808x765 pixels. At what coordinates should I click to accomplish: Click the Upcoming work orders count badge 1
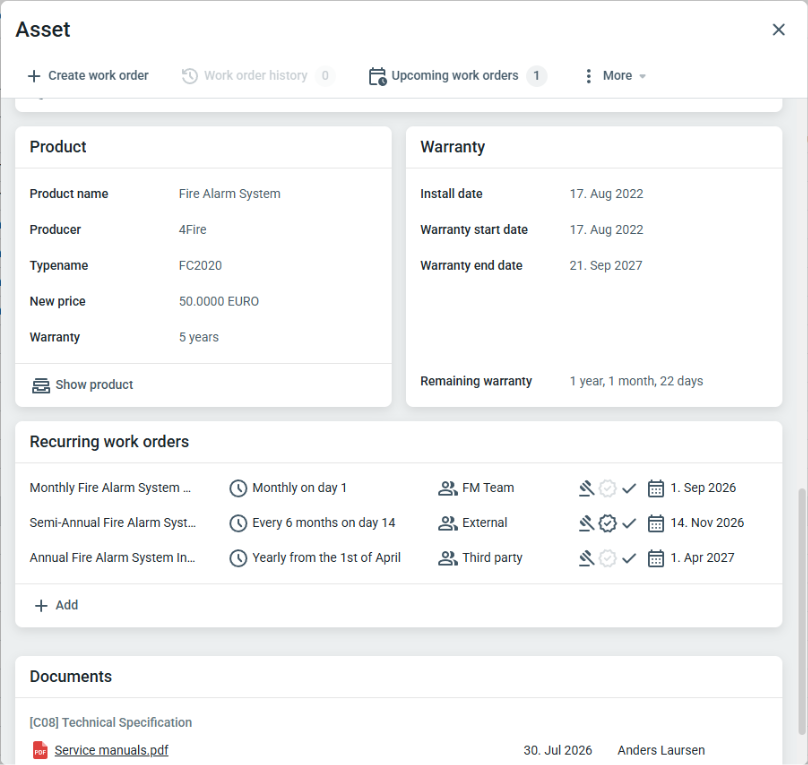point(536,76)
